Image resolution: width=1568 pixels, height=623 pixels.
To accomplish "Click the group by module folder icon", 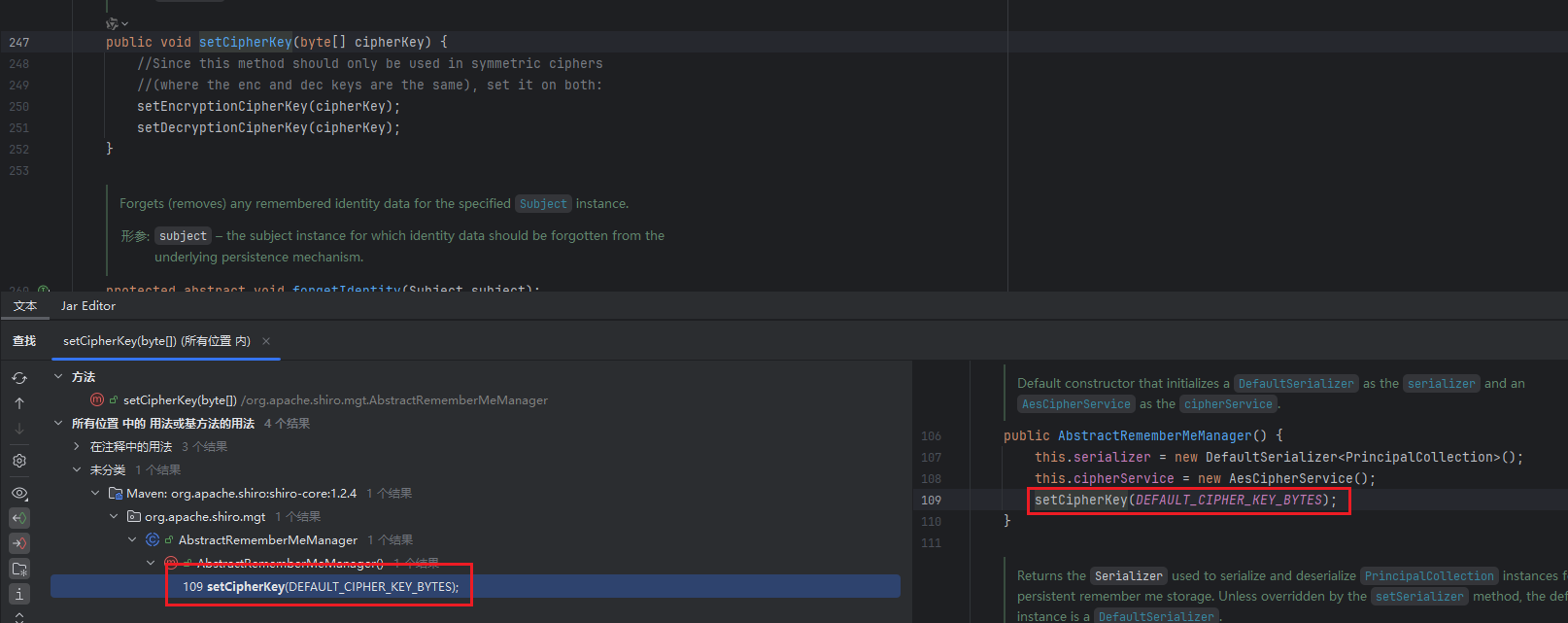I will click(x=19, y=569).
